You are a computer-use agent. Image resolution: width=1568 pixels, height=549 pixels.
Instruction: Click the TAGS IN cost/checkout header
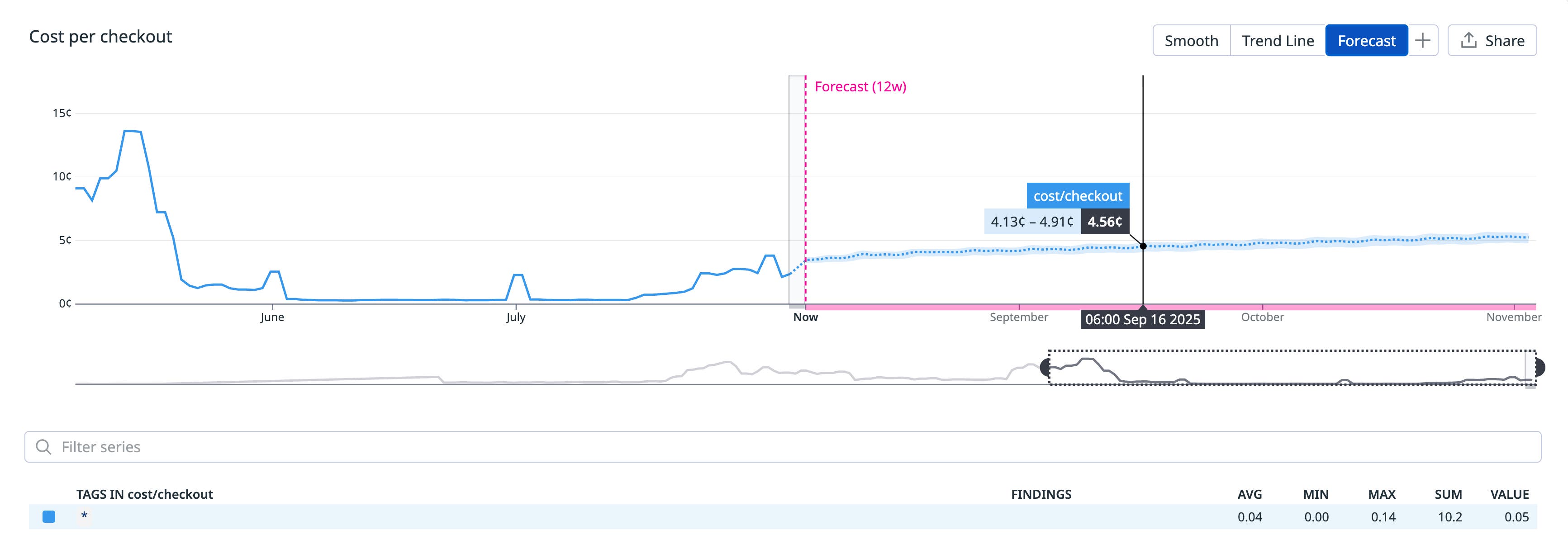(145, 494)
